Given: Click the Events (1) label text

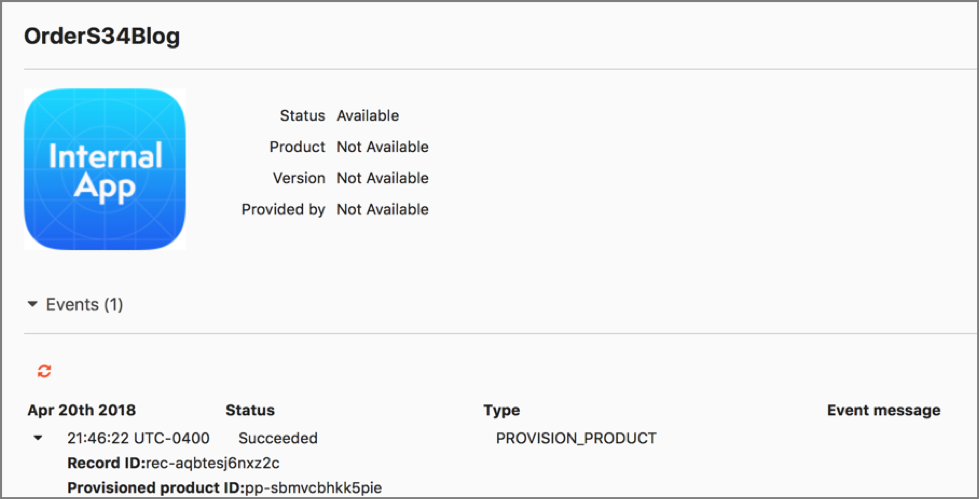Looking at the screenshot, I should coord(84,305).
